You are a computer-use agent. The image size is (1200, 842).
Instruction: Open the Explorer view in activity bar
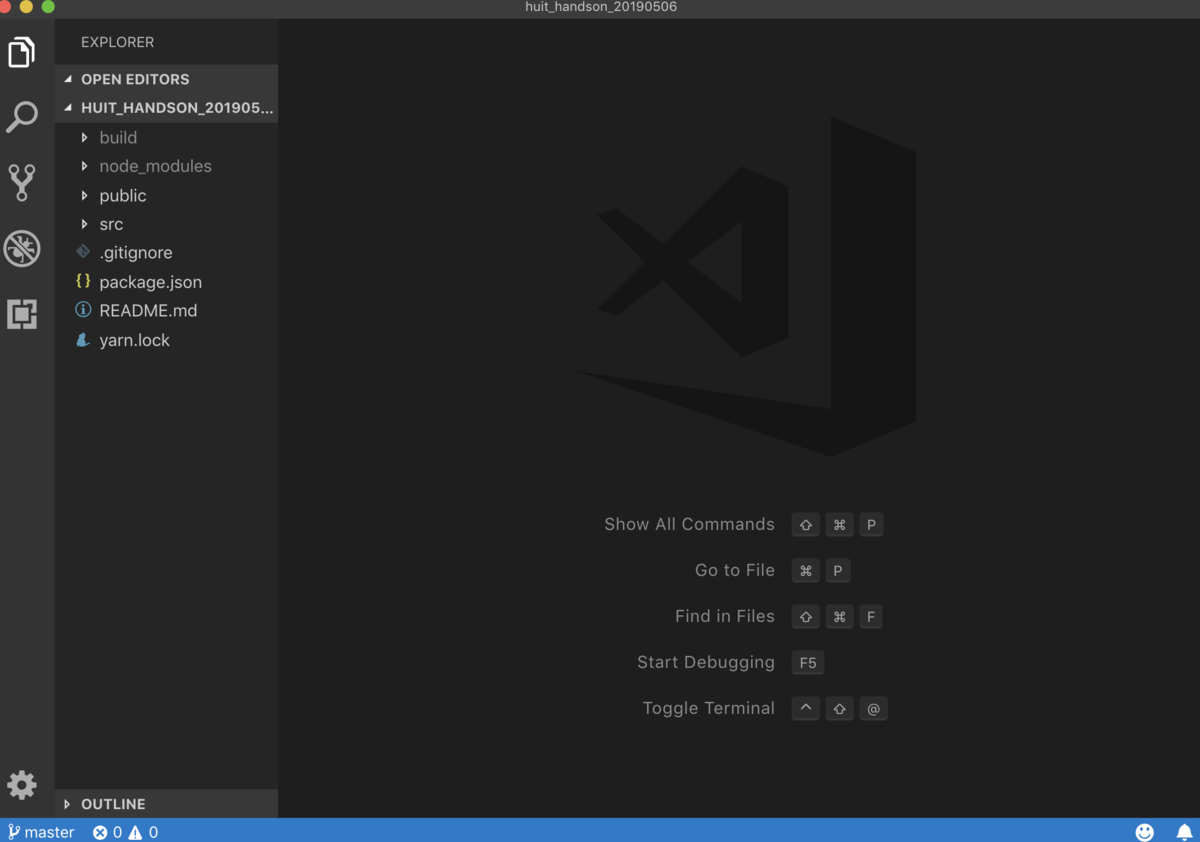[22, 52]
